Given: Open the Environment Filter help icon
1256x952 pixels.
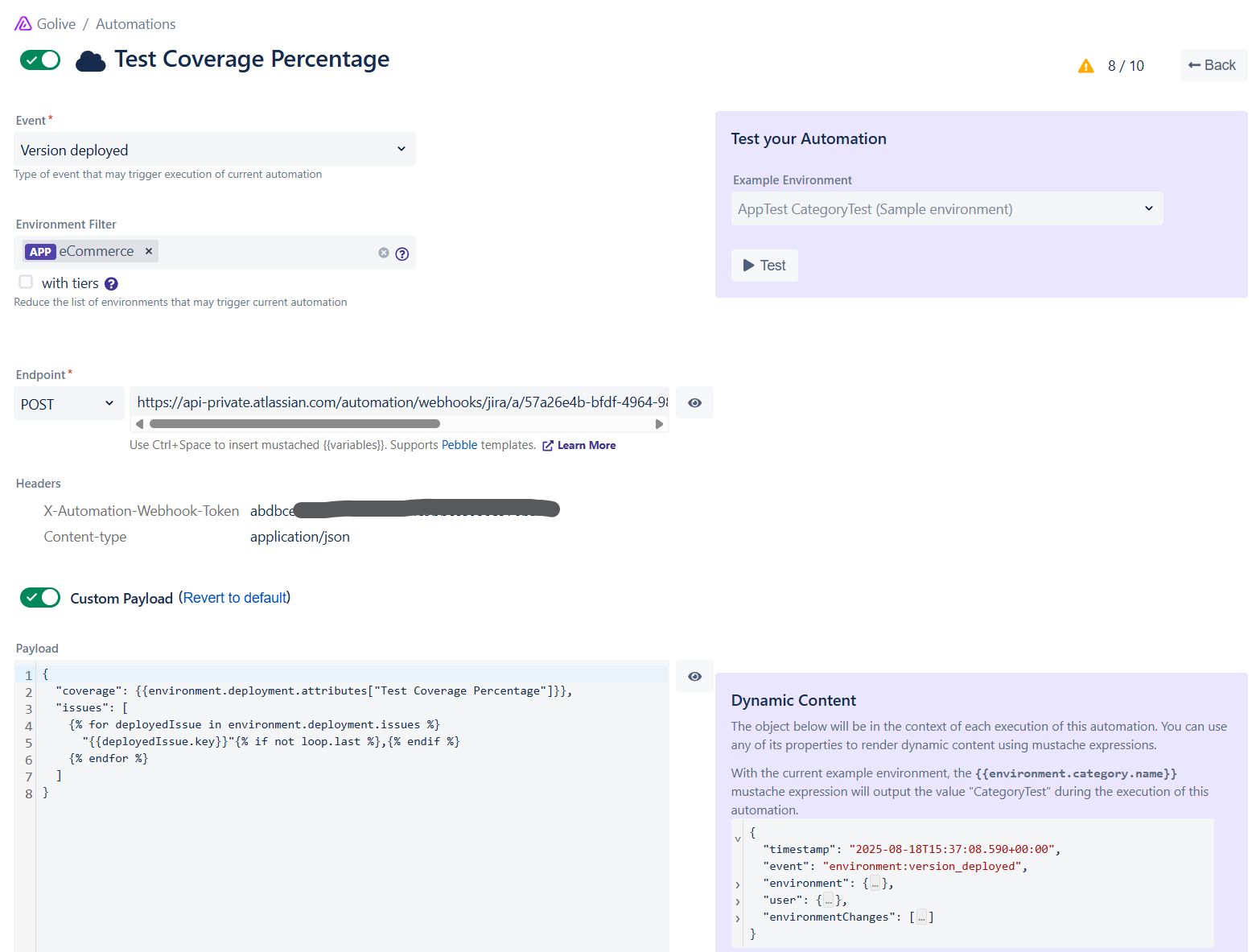Looking at the screenshot, I should tap(402, 254).
